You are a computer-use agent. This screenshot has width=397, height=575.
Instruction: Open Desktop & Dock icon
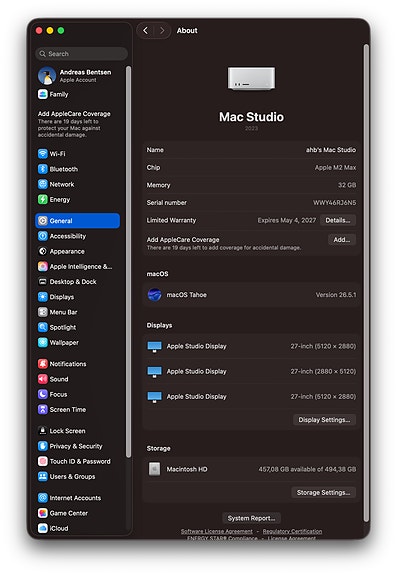[43, 282]
